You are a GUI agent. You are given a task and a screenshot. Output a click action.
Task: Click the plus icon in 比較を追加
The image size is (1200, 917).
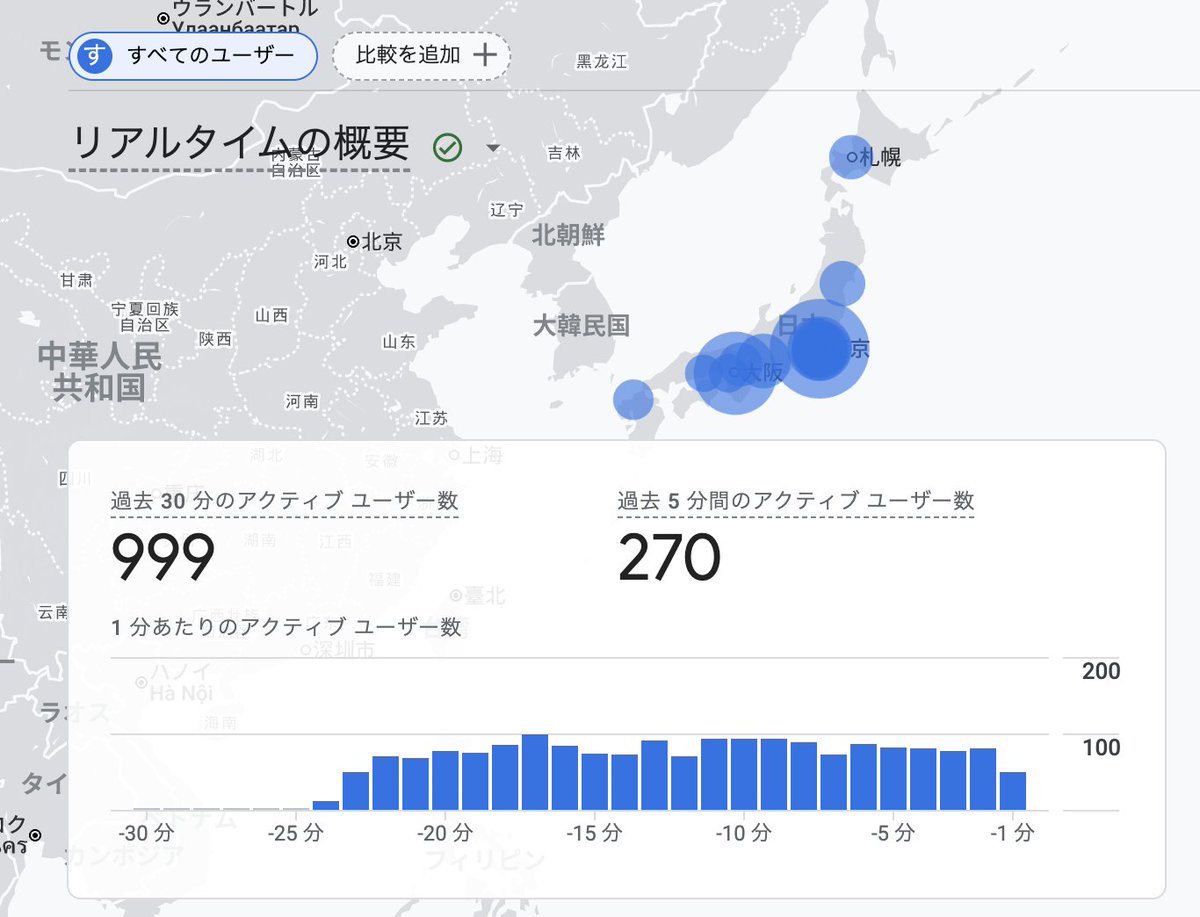484,55
